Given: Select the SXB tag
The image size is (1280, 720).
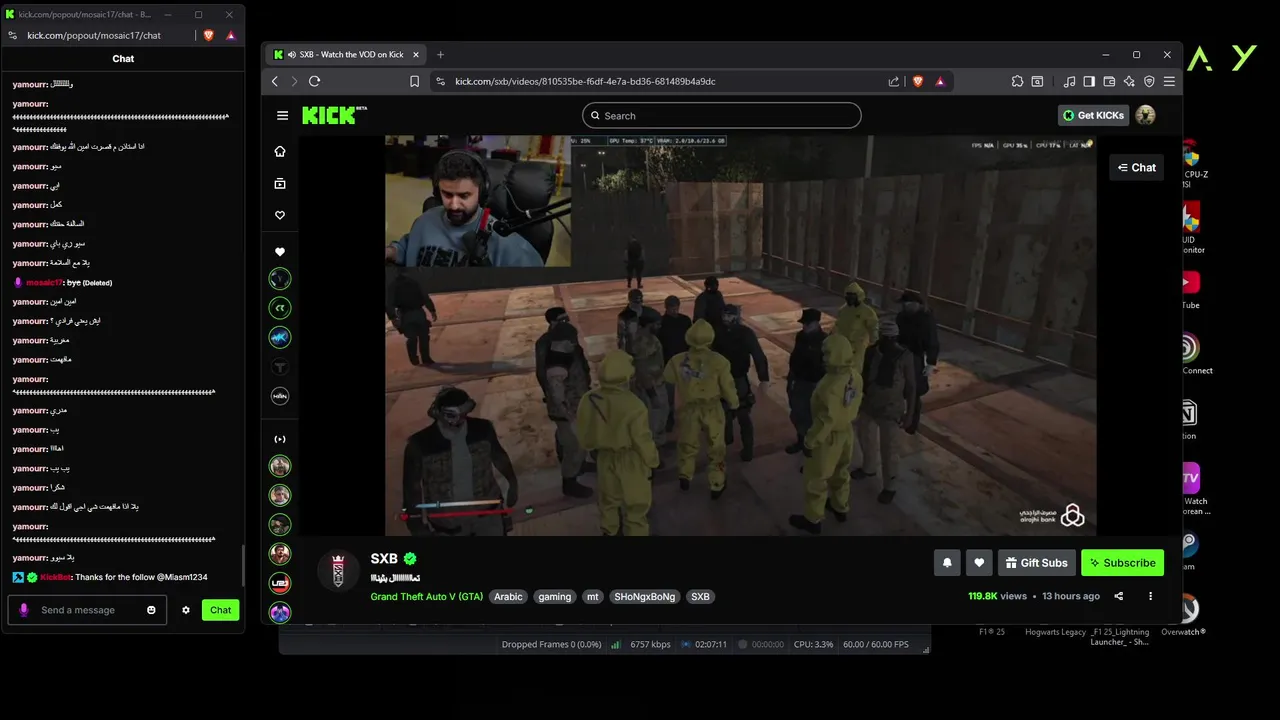Looking at the screenshot, I should click(x=700, y=597).
